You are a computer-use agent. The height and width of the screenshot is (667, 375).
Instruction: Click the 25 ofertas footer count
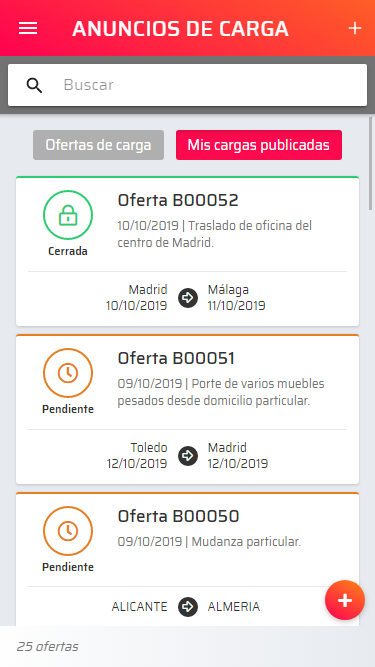click(x=48, y=647)
